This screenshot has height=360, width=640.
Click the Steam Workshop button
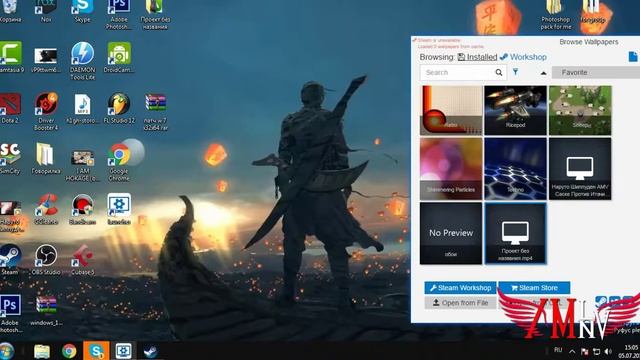click(x=460, y=288)
